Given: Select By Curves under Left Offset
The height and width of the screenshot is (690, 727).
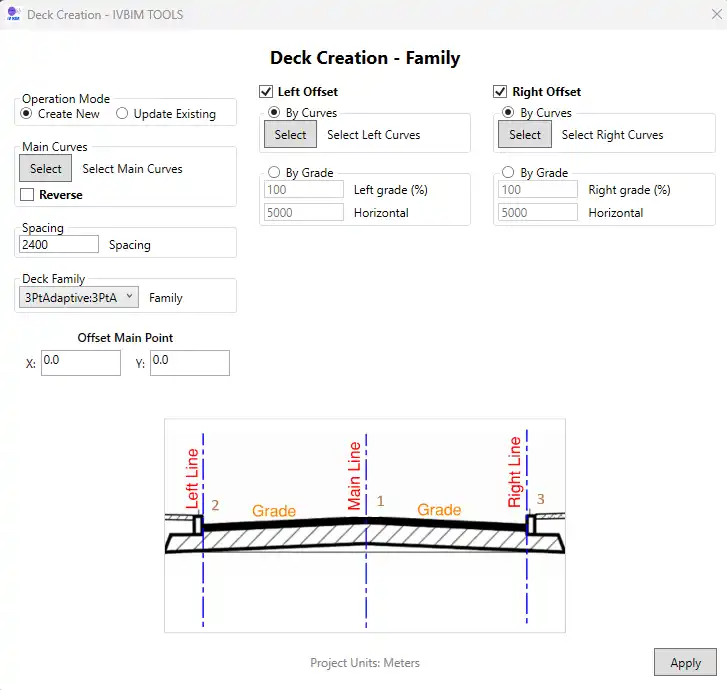Looking at the screenshot, I should click(274, 113).
